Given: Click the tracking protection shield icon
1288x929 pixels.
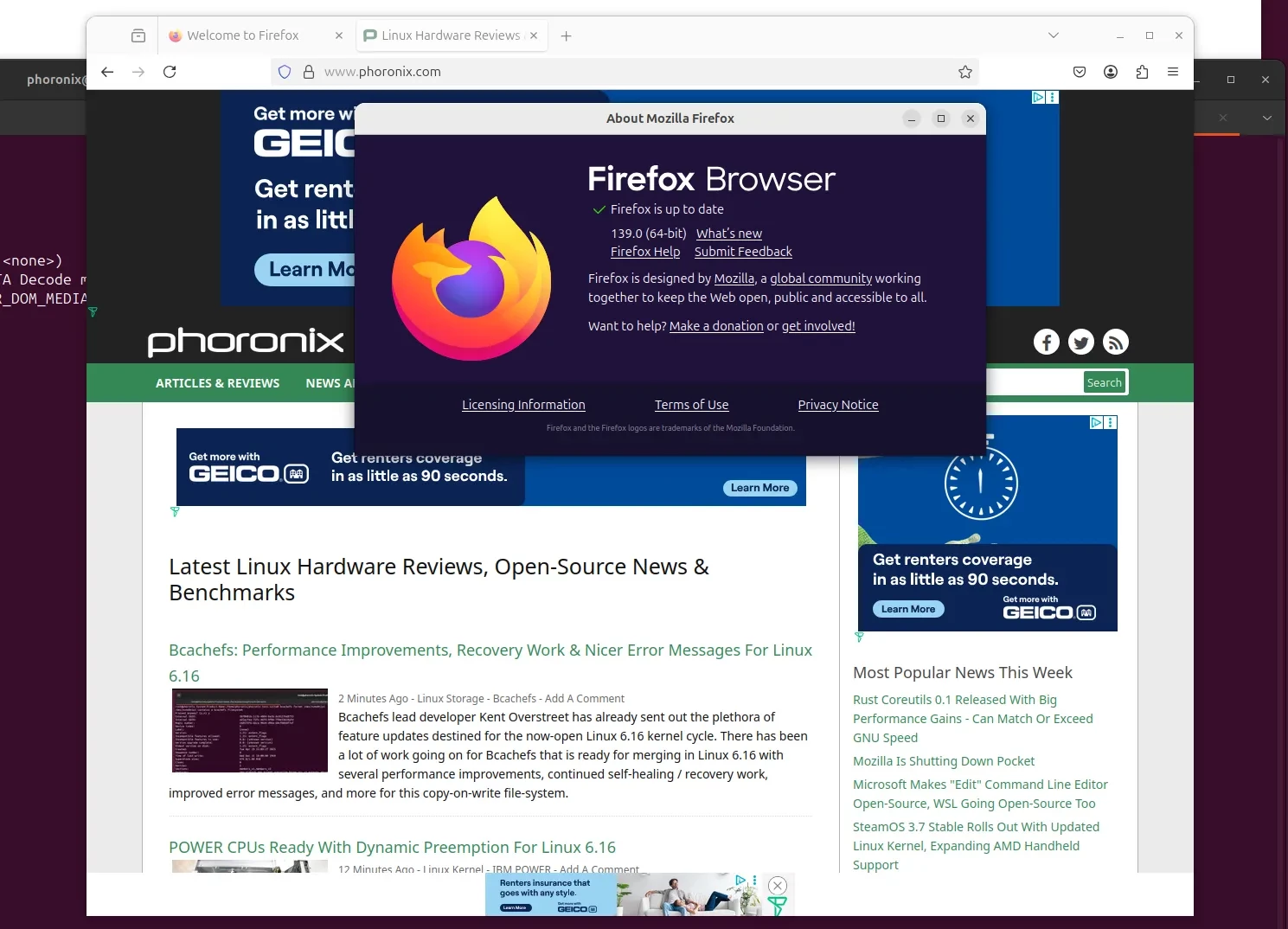Looking at the screenshot, I should point(285,72).
